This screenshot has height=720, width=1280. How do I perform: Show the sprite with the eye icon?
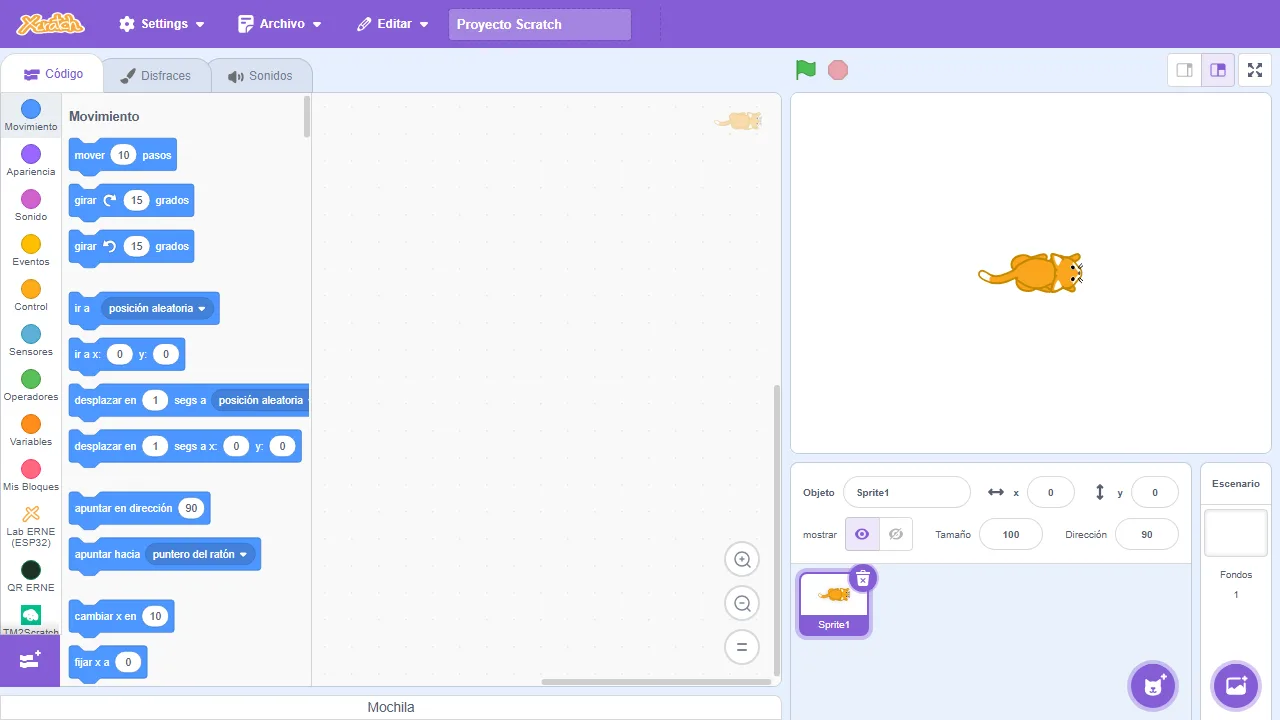pyautogui.click(x=862, y=534)
